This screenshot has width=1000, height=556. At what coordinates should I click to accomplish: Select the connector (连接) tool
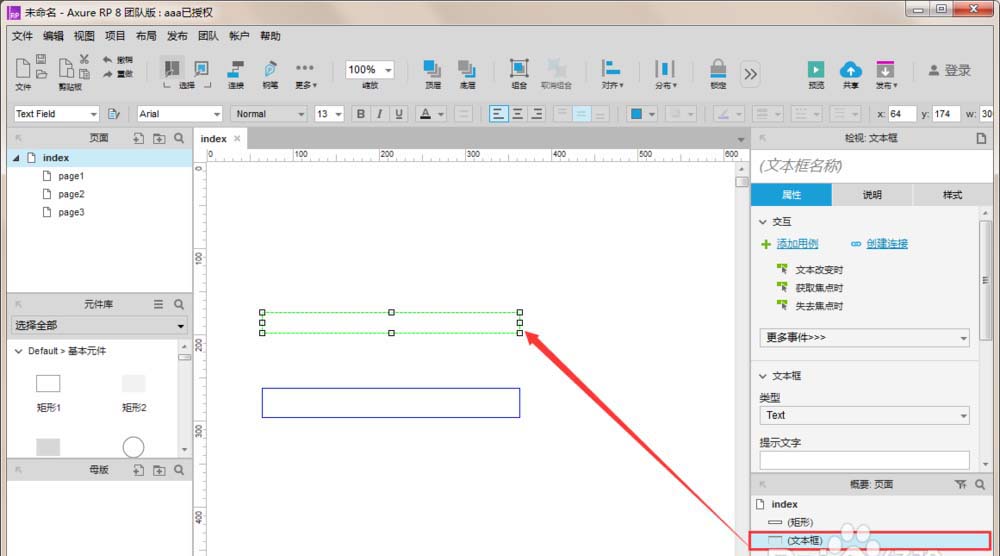236,73
